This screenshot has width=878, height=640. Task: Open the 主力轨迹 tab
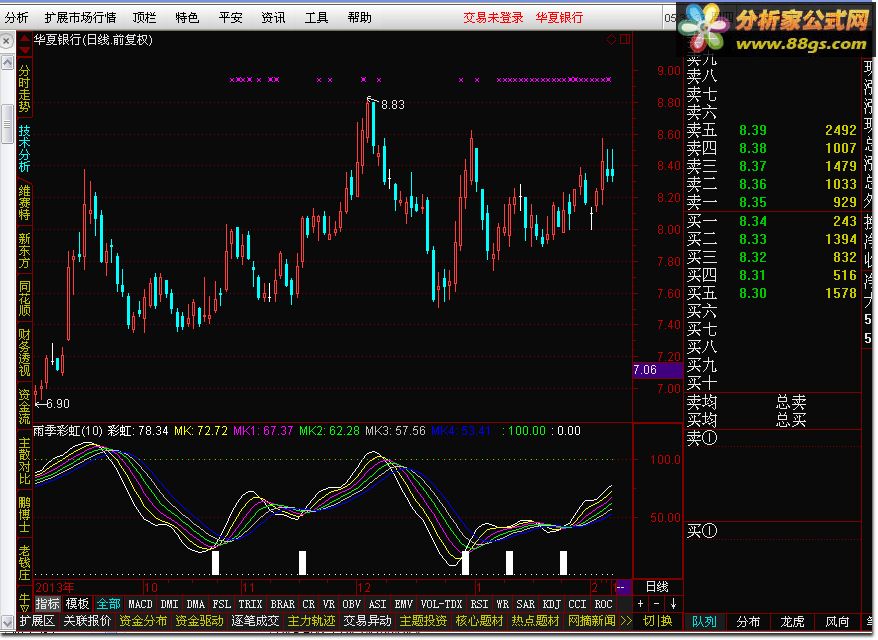[311, 621]
